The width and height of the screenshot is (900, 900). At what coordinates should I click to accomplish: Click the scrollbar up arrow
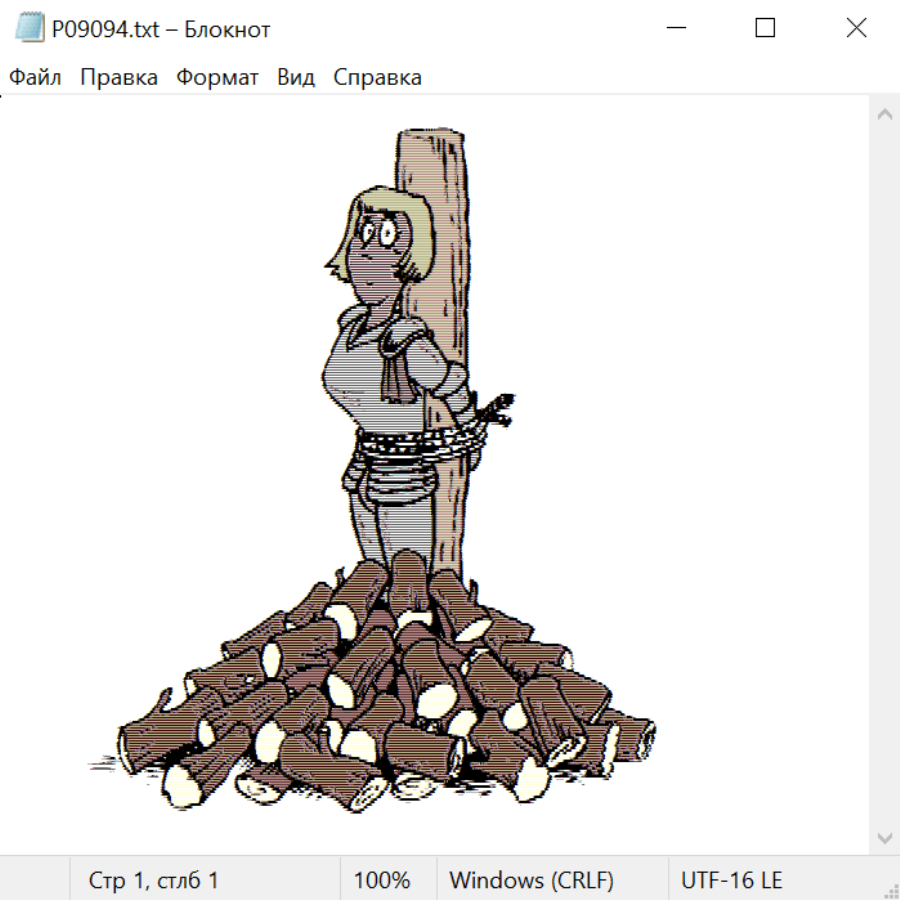884,115
